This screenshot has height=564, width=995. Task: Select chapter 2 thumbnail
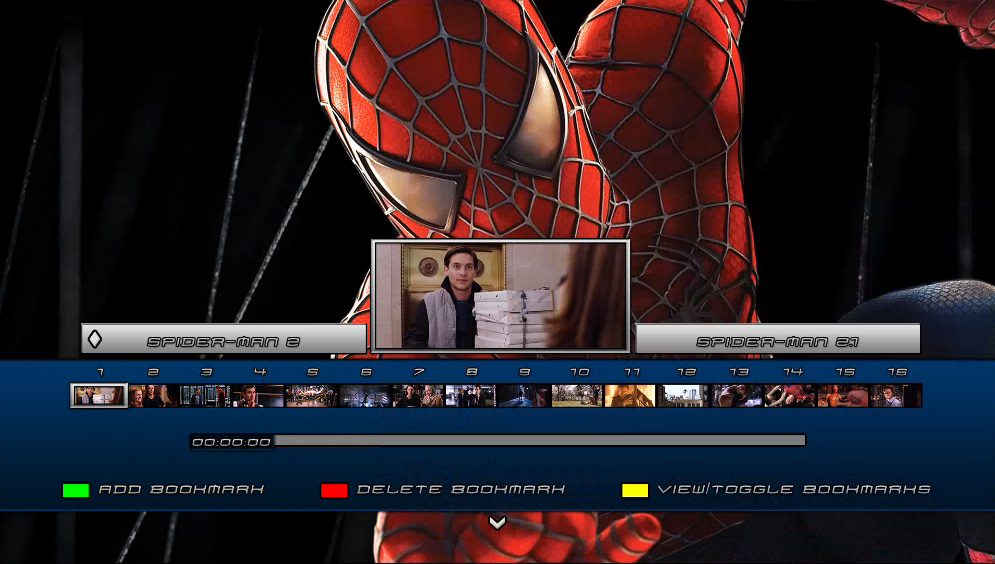point(152,396)
